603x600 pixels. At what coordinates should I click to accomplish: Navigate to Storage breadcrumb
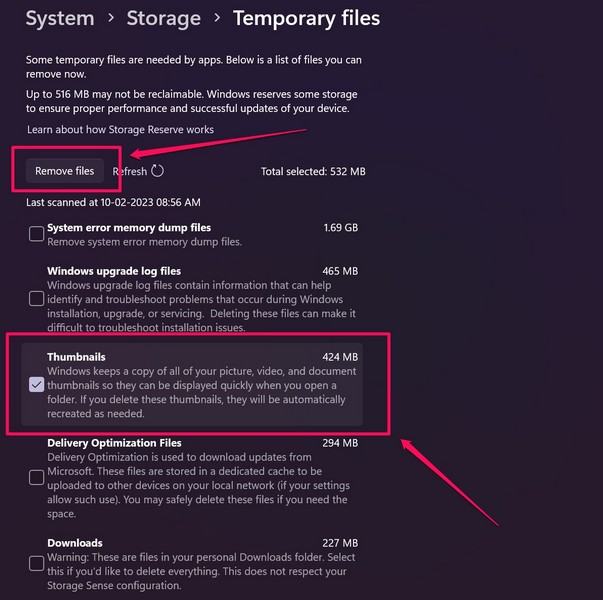(163, 19)
